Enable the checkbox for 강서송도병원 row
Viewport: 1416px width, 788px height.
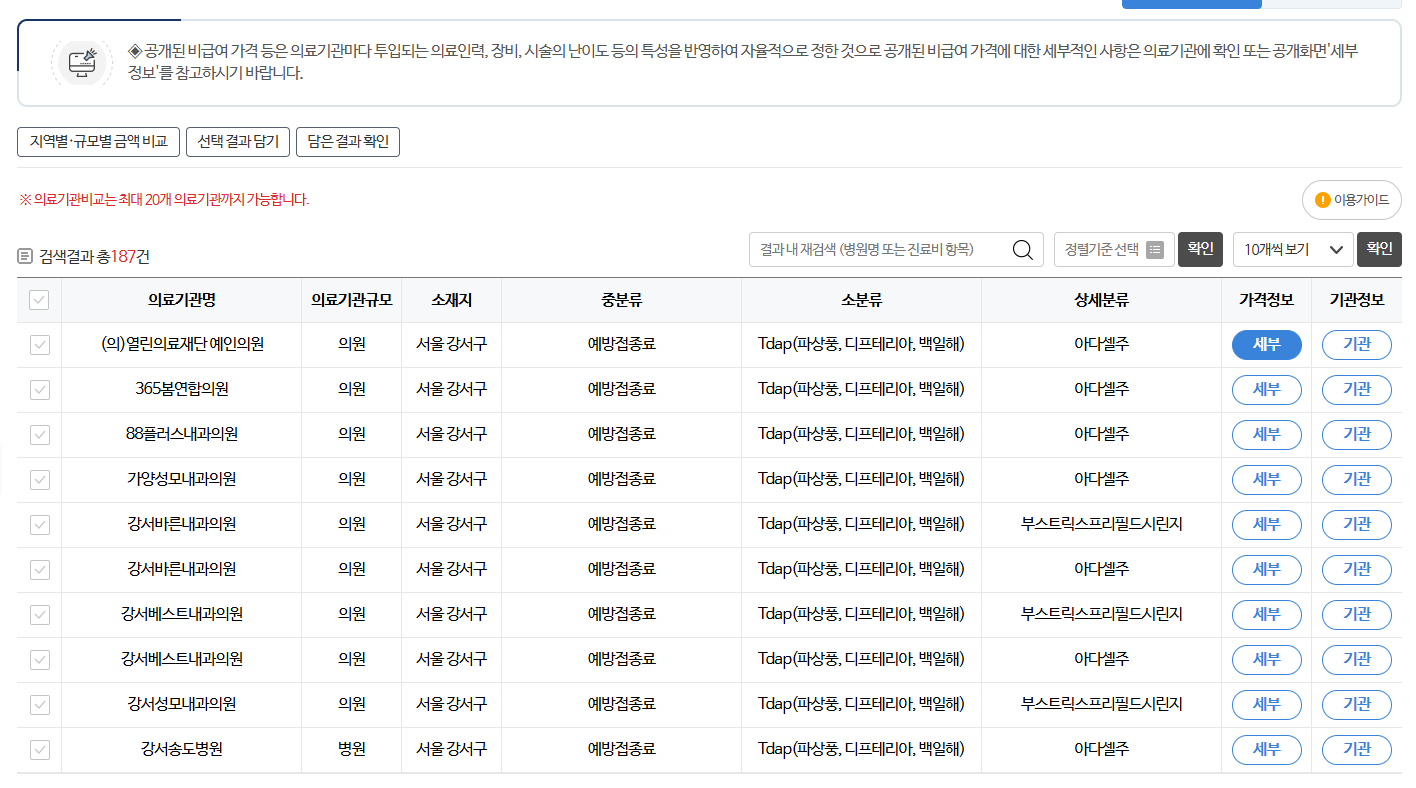38,749
